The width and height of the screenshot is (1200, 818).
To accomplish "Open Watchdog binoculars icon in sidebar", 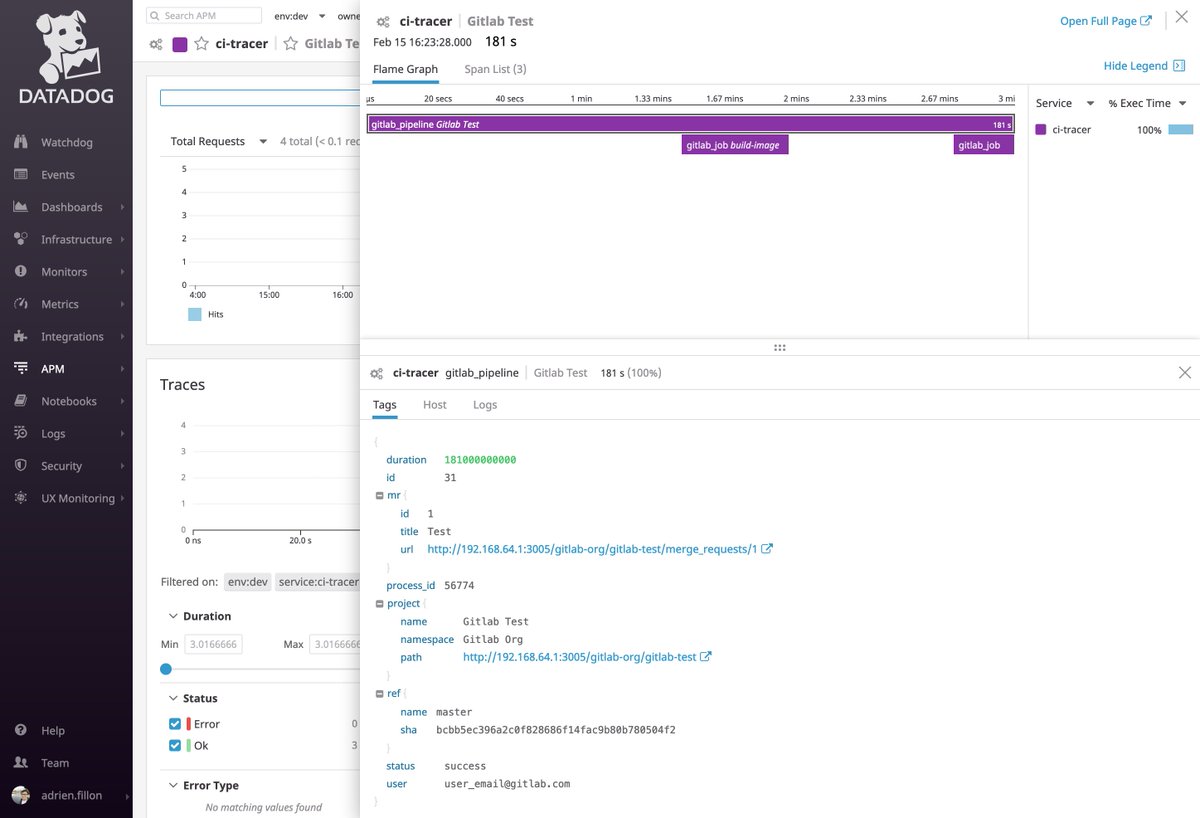I will pos(21,142).
